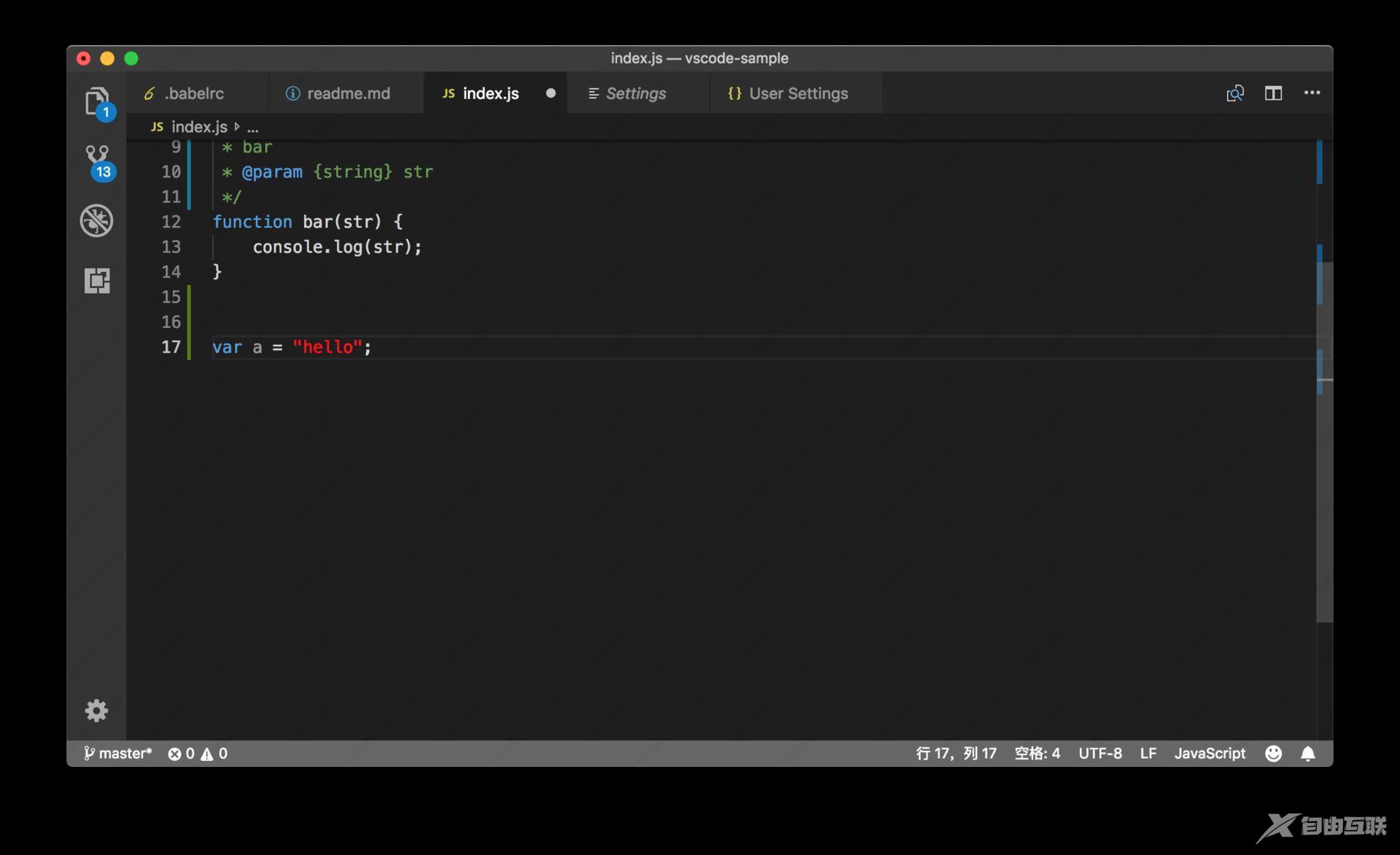Change end of line sequence LF
1400x855 pixels.
(x=1148, y=754)
